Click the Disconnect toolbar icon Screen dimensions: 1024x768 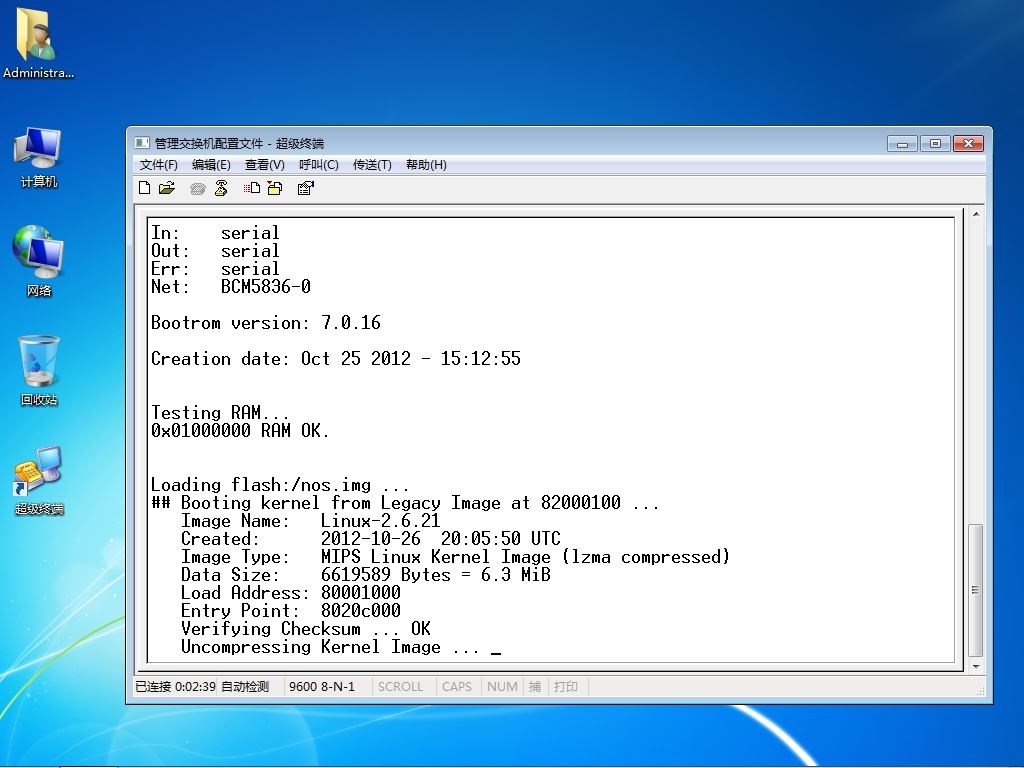click(221, 188)
